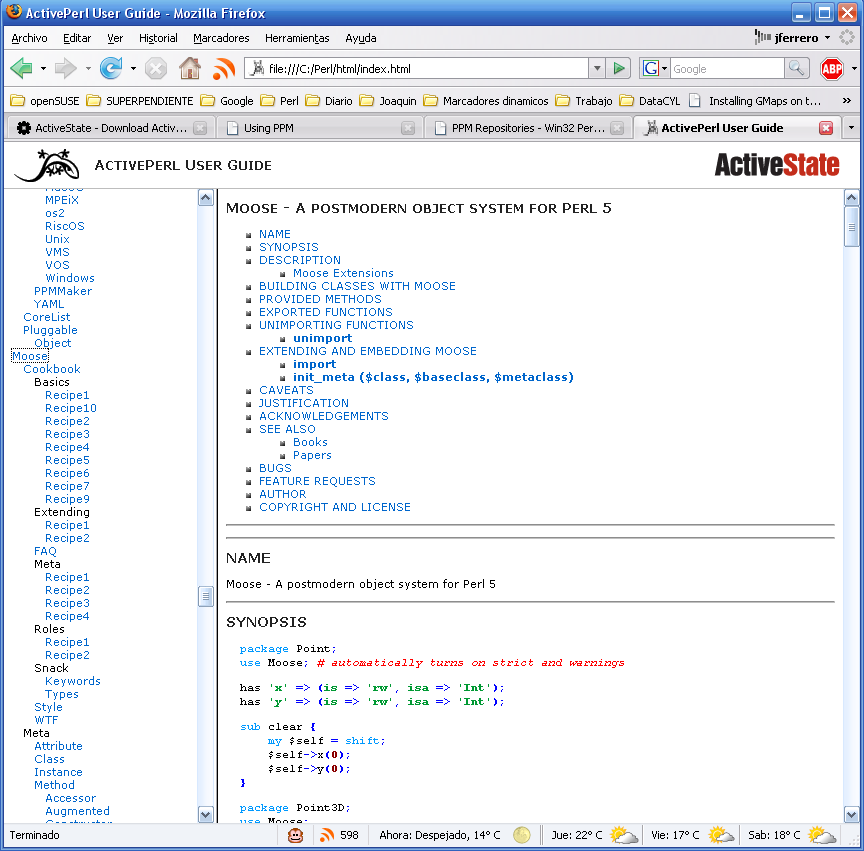Open the Google bookmarks folder
864x851 pixels.
click(x=226, y=101)
